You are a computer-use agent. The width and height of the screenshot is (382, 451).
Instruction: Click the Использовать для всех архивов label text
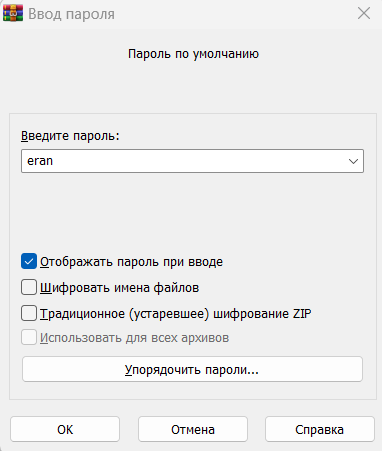[x=134, y=338]
